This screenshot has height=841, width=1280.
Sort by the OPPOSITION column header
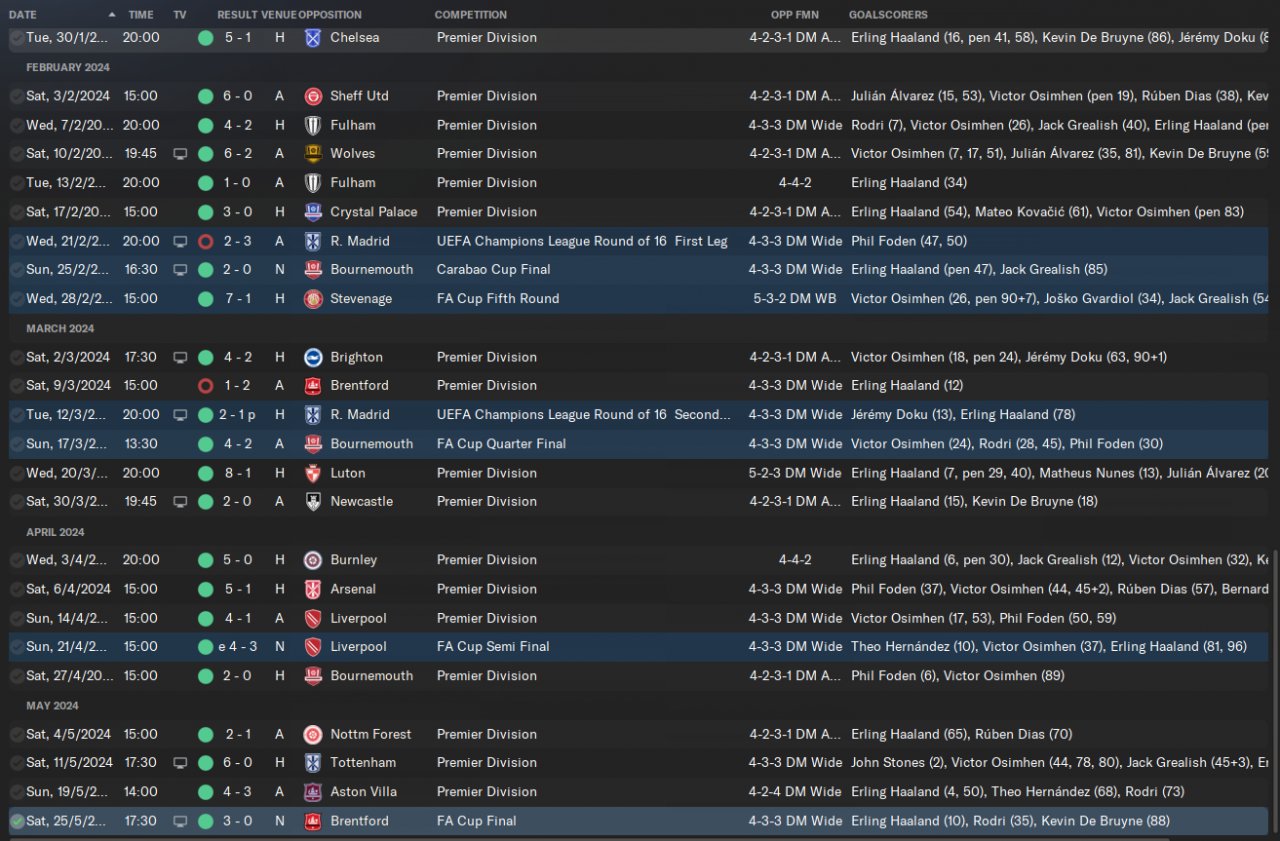click(x=330, y=15)
